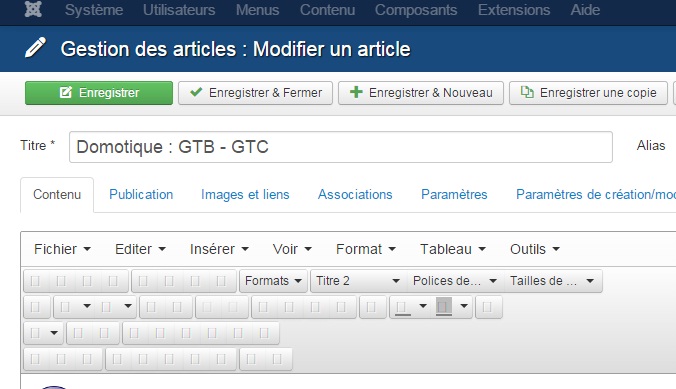Select the Contenu tab

(x=57, y=194)
